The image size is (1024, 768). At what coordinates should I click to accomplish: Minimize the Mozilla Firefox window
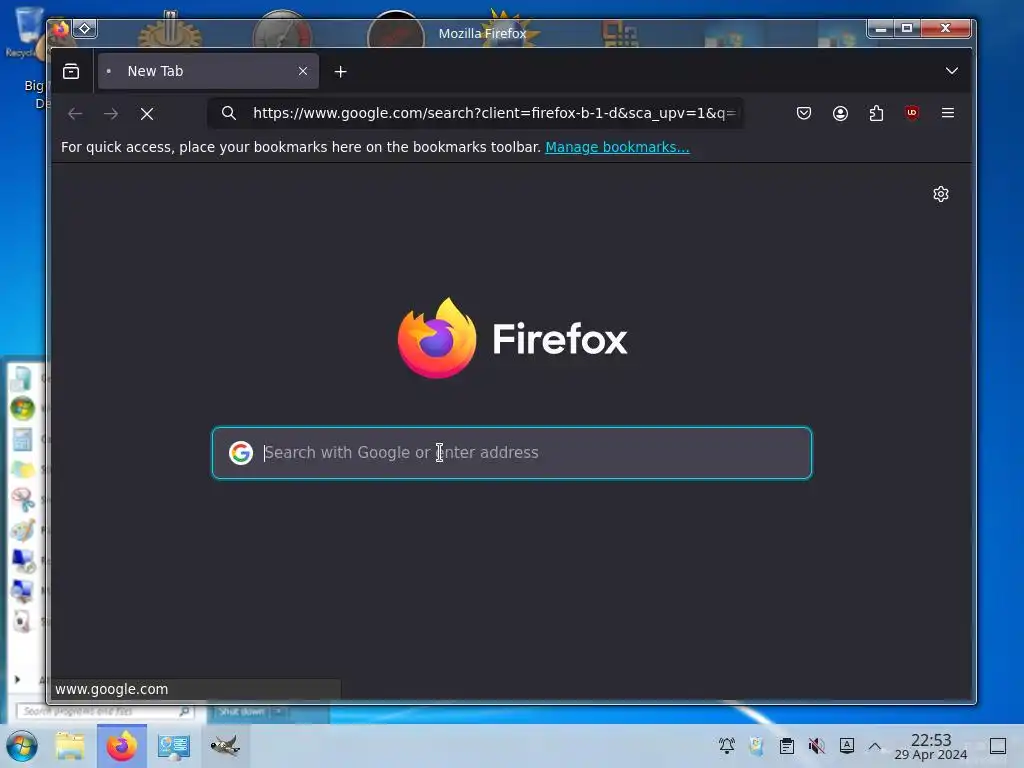tap(881, 29)
